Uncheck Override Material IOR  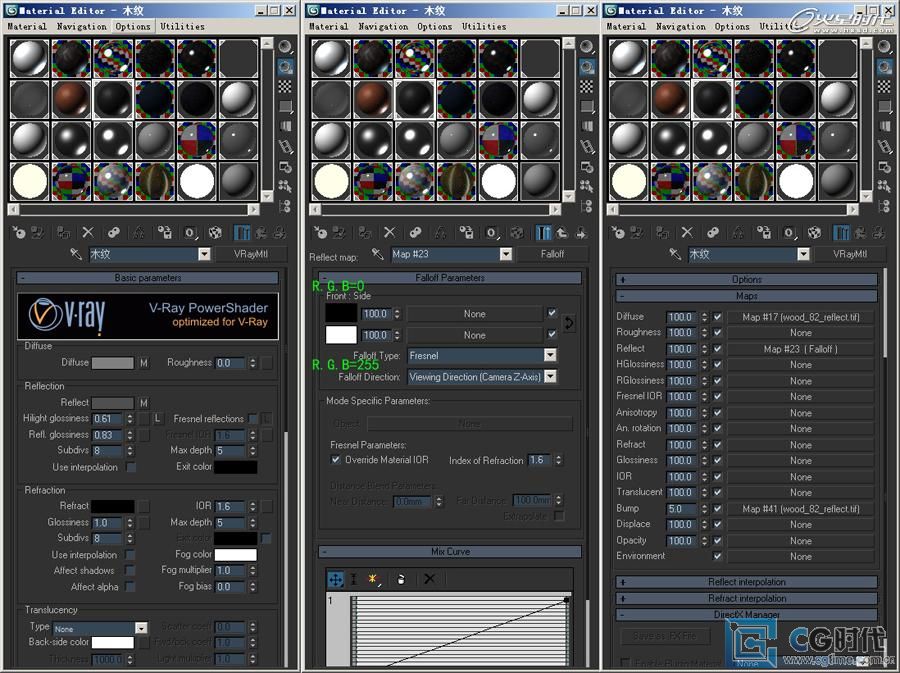tap(335, 460)
